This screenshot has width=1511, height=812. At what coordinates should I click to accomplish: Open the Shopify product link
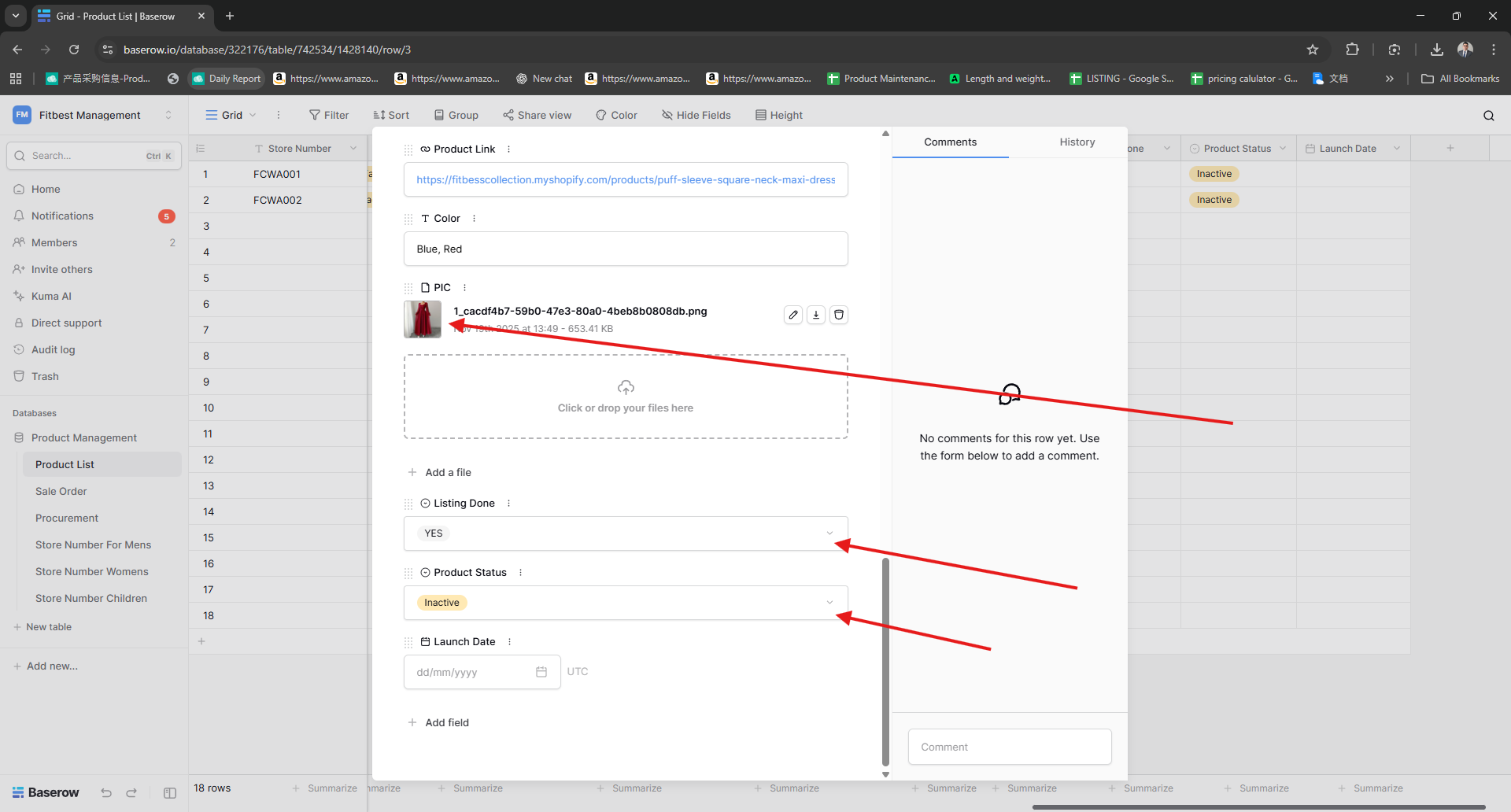tap(625, 180)
